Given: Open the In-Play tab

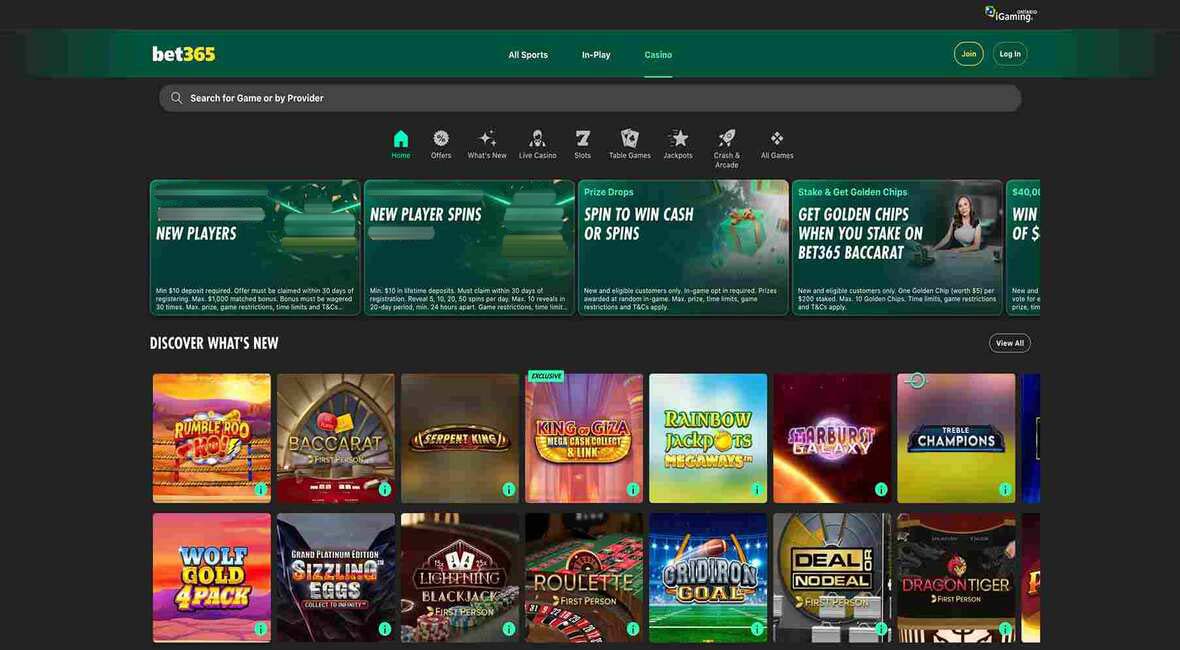Looking at the screenshot, I should [x=596, y=55].
